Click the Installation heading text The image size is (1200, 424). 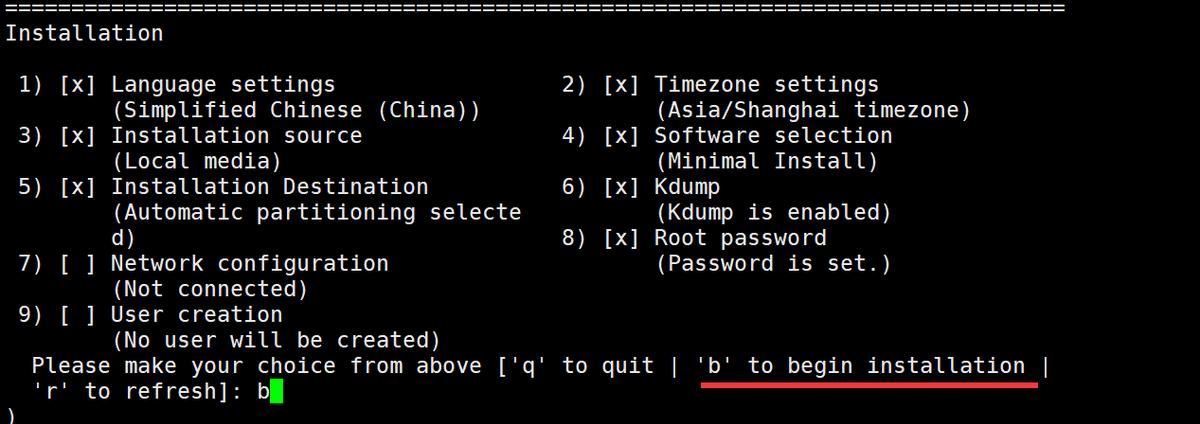click(84, 33)
